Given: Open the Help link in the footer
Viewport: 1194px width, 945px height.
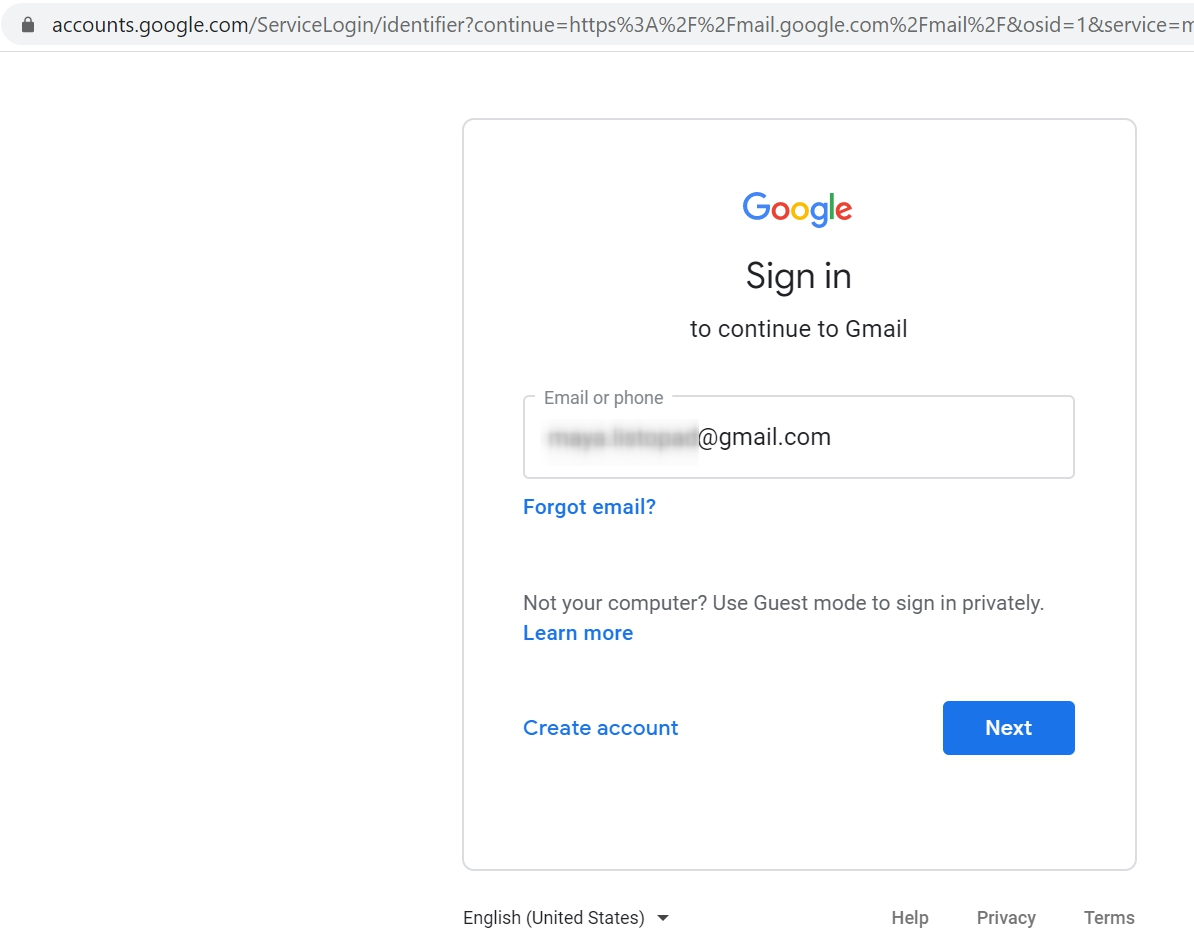Looking at the screenshot, I should (910, 918).
